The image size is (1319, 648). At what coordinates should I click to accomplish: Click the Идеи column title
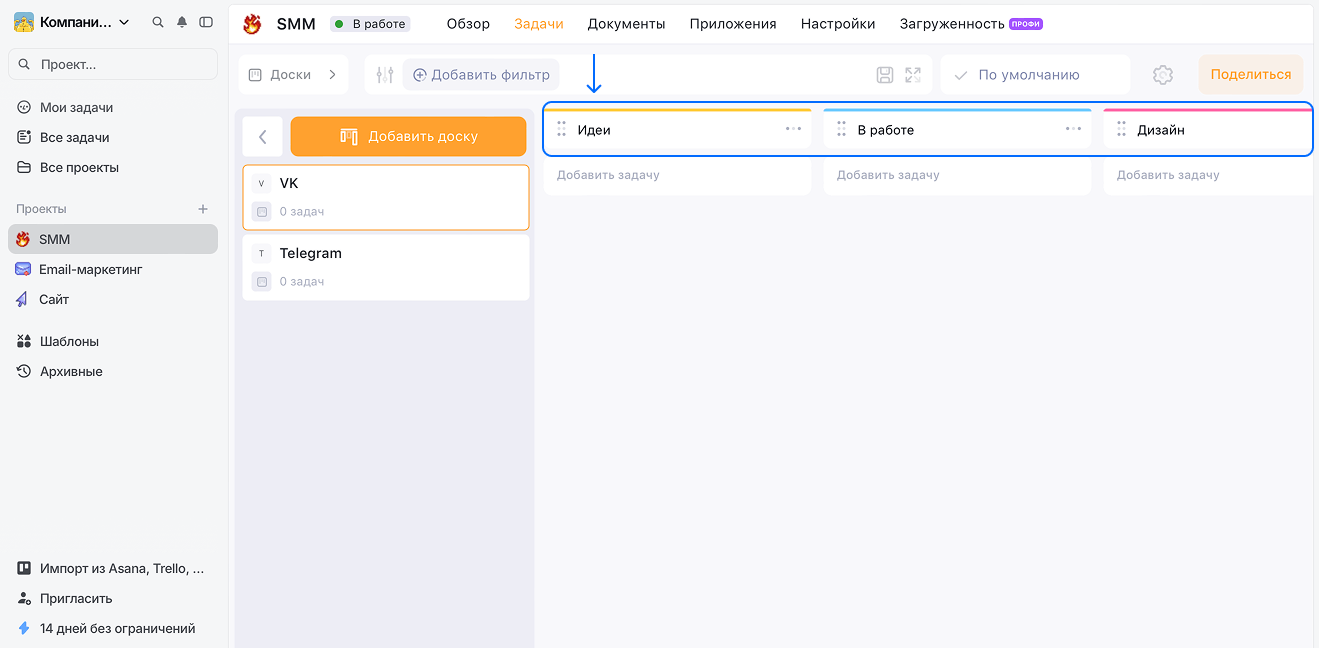594,130
